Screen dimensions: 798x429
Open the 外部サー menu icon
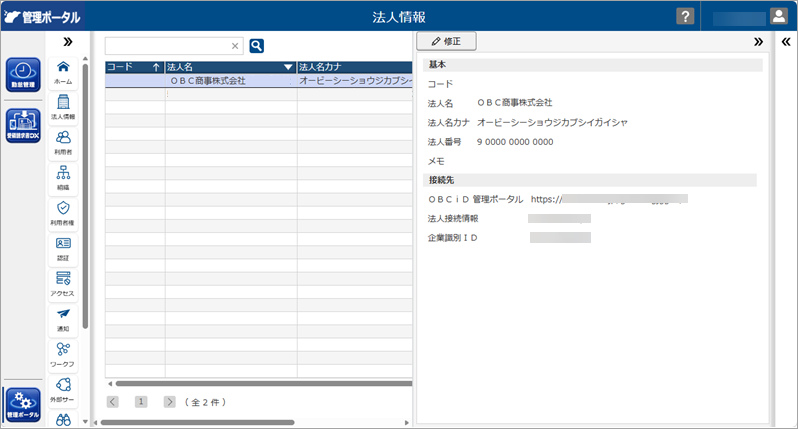[x=63, y=391]
